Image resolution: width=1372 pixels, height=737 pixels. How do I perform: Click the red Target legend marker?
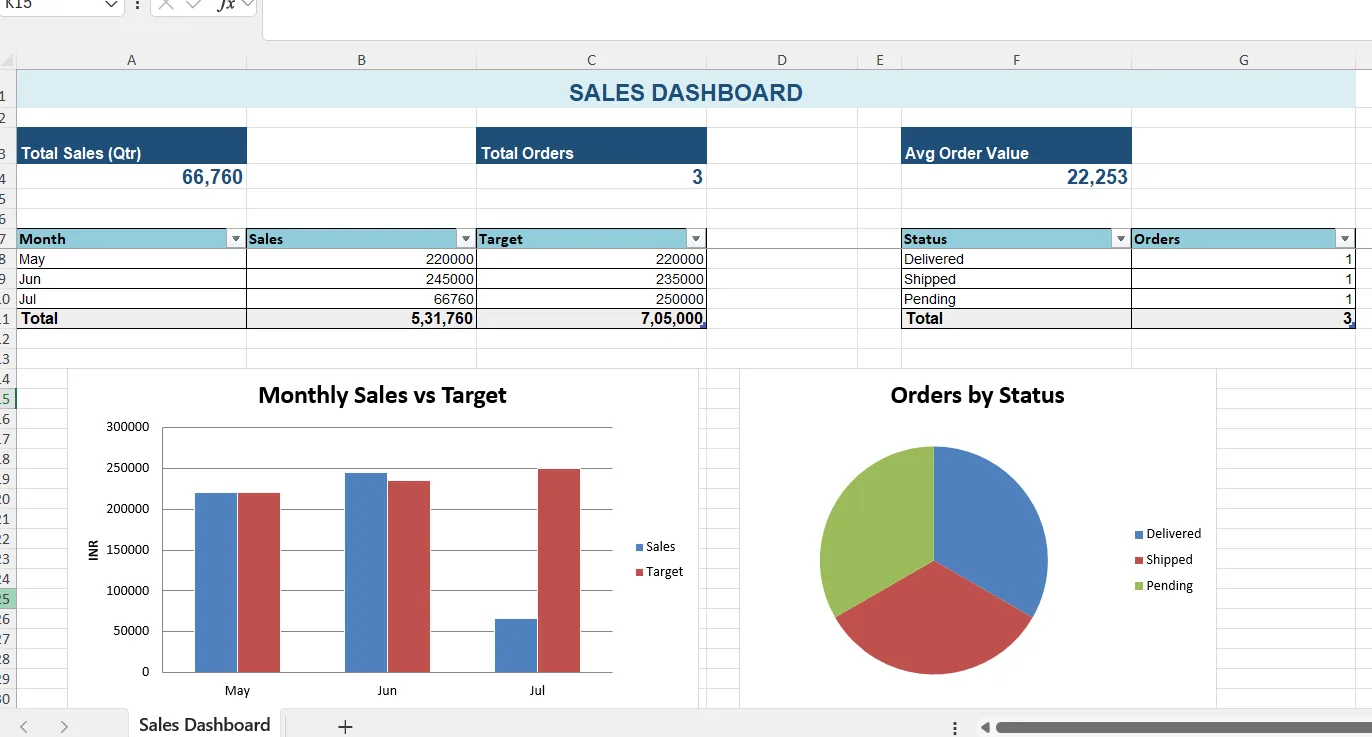[x=640, y=572]
